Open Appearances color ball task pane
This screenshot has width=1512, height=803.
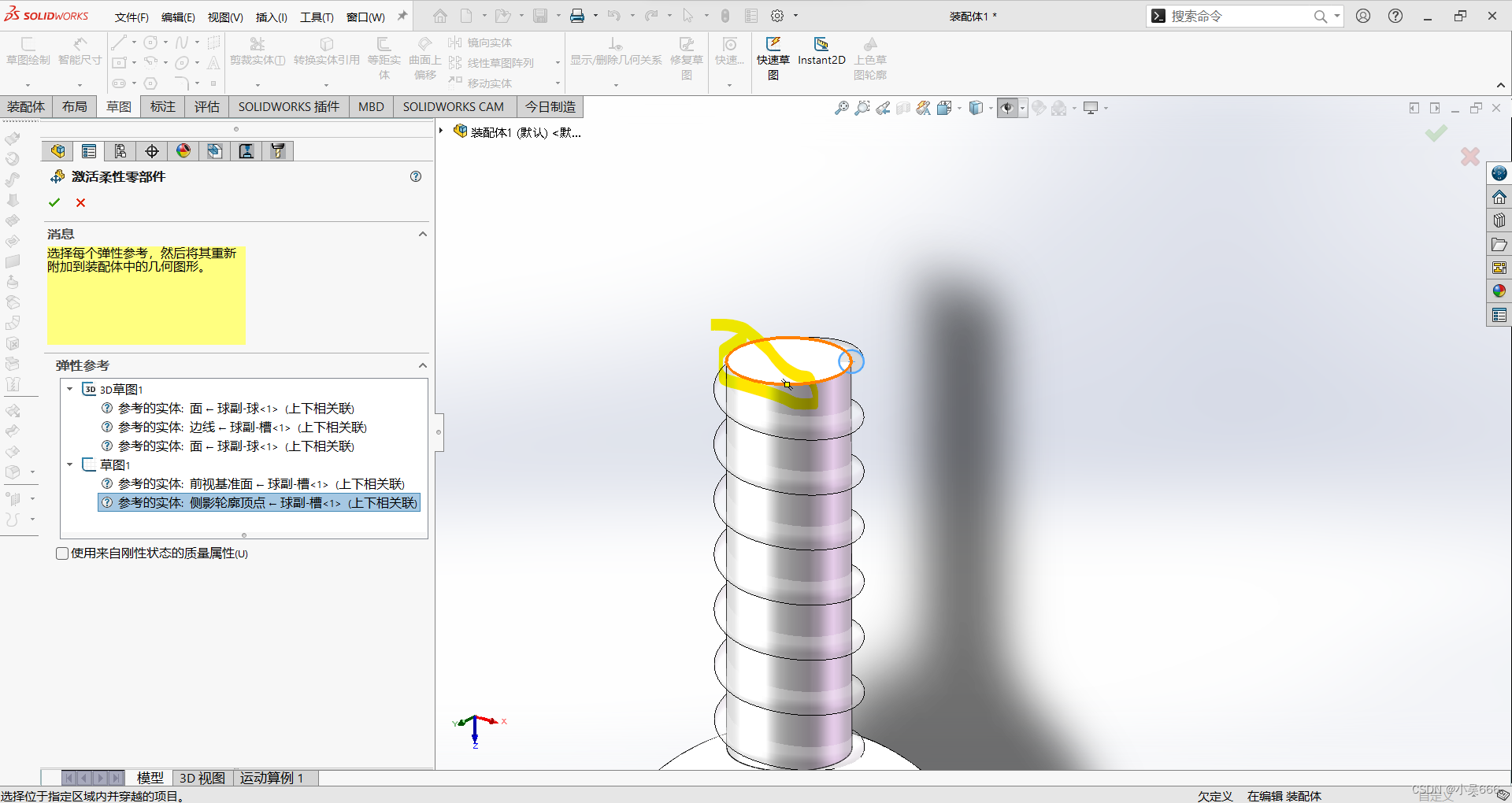point(1499,291)
